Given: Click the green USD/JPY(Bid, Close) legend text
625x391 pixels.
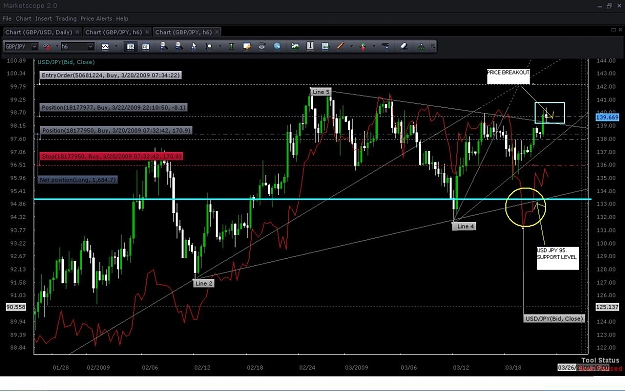Looking at the screenshot, I should pos(66,62).
